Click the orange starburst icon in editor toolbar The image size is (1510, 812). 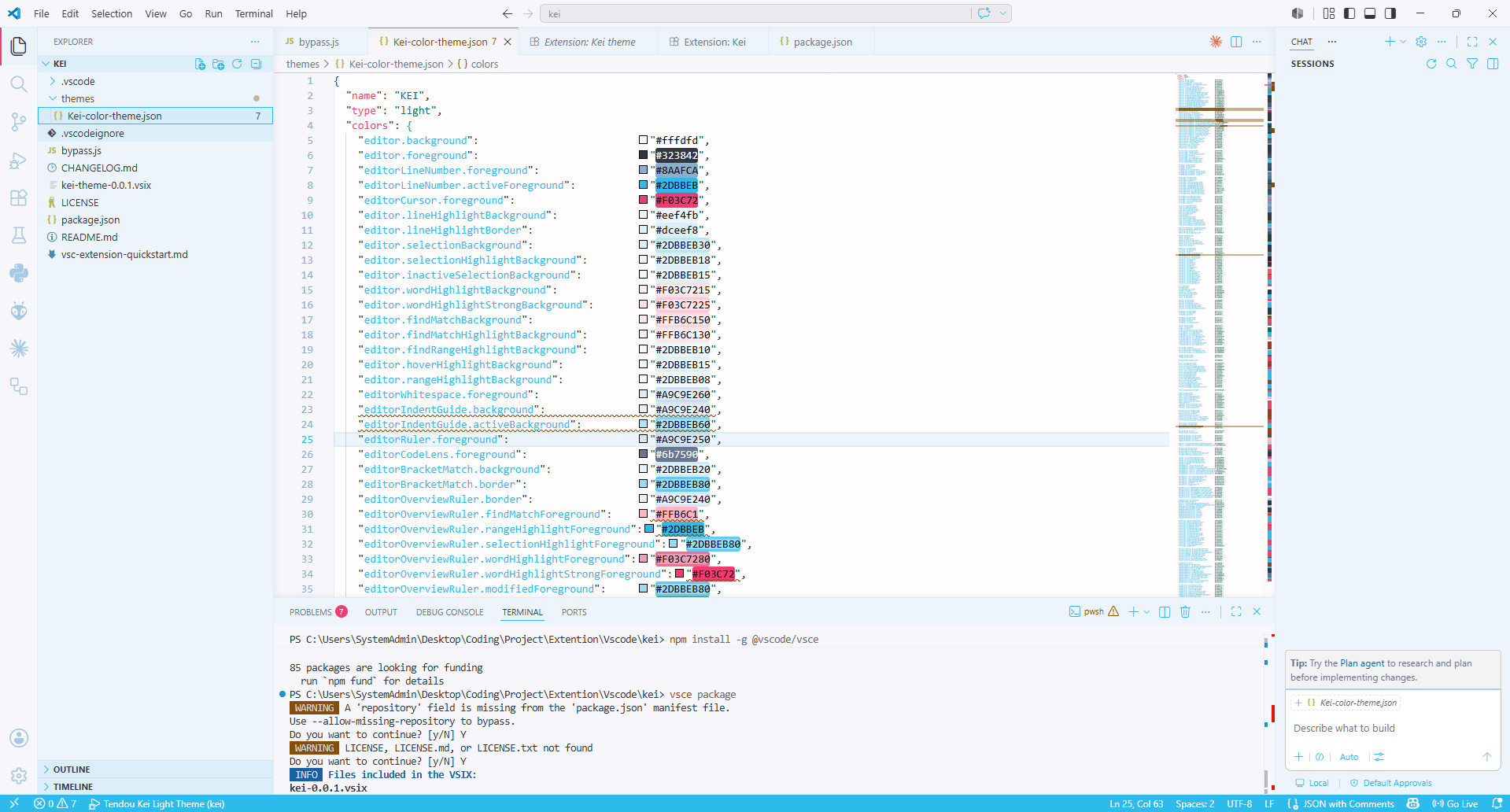pyautogui.click(x=1216, y=42)
